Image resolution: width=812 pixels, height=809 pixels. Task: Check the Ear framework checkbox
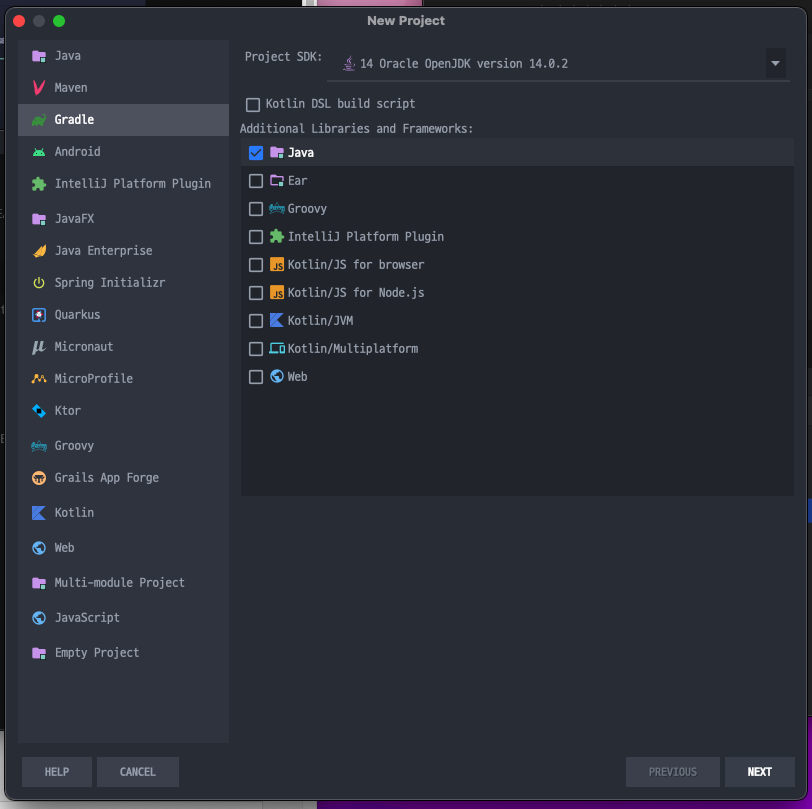pos(256,181)
